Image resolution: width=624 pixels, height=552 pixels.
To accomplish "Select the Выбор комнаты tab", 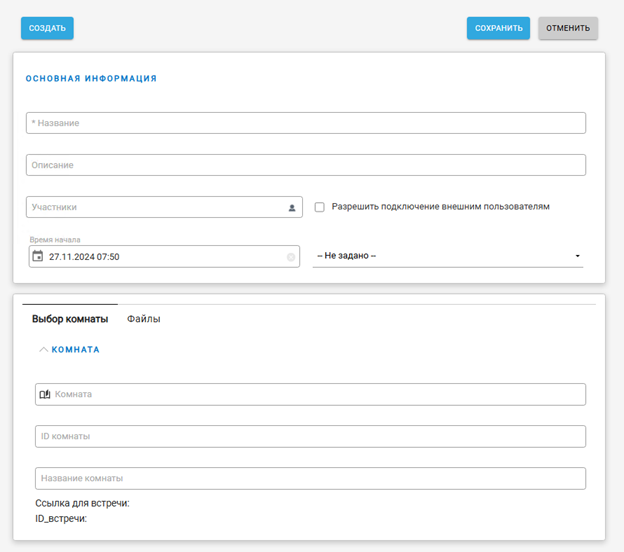I will [x=70, y=319].
